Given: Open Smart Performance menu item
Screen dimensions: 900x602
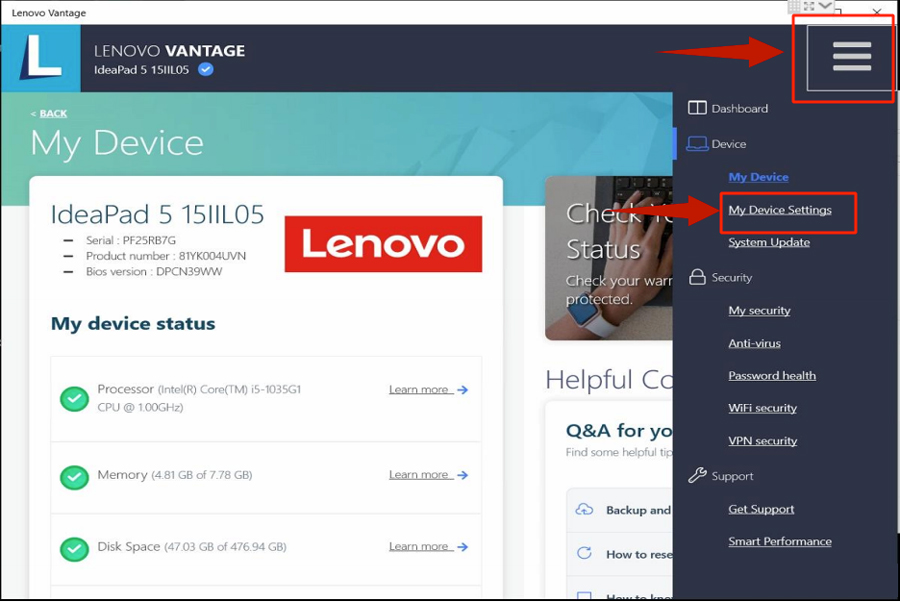Looking at the screenshot, I should point(779,541).
